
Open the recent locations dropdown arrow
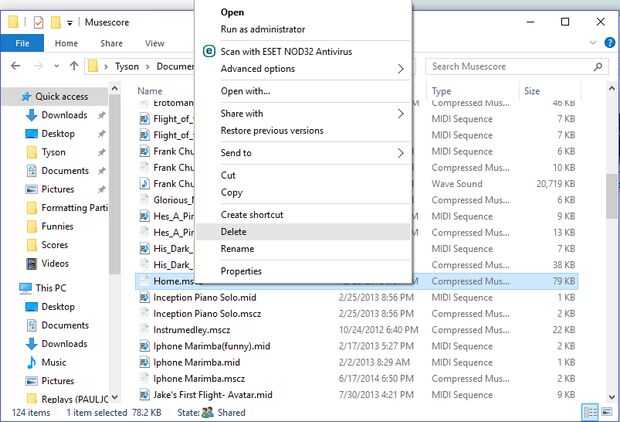pos(56,66)
